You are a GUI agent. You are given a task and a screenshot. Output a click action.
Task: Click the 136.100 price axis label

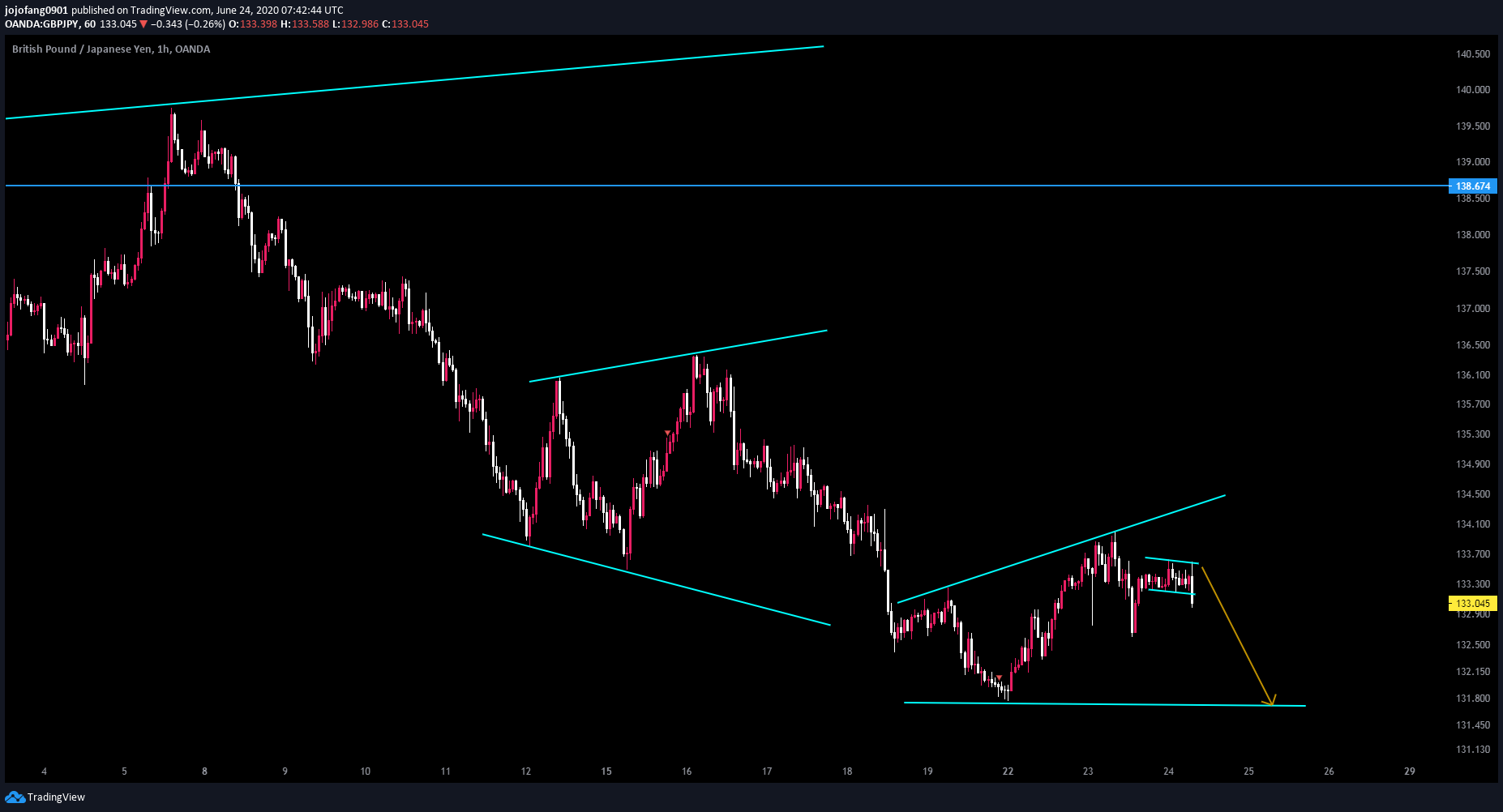(x=1473, y=375)
